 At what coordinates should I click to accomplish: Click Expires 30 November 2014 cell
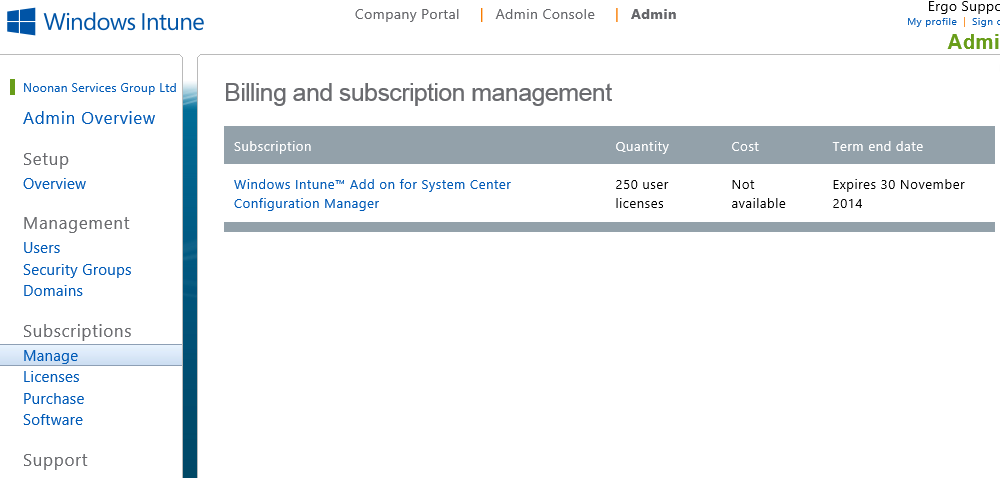coord(898,194)
